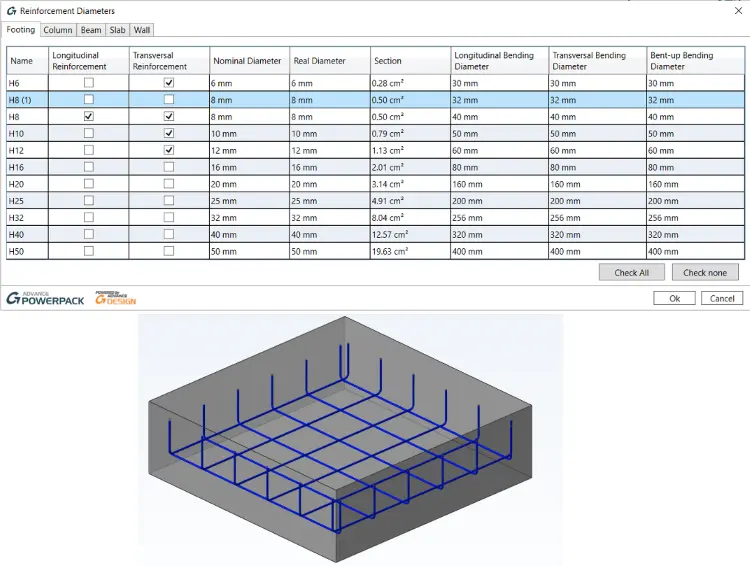
Task: Enable Longitudinal Reinforcement for H8 (1)
Action: point(88,100)
